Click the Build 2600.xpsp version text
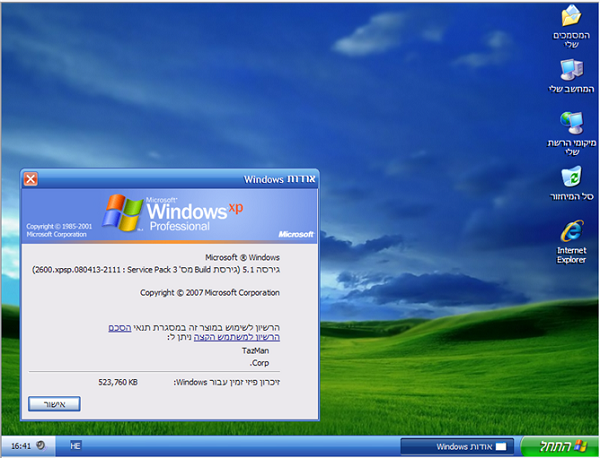This screenshot has width=600, height=458. point(156,270)
